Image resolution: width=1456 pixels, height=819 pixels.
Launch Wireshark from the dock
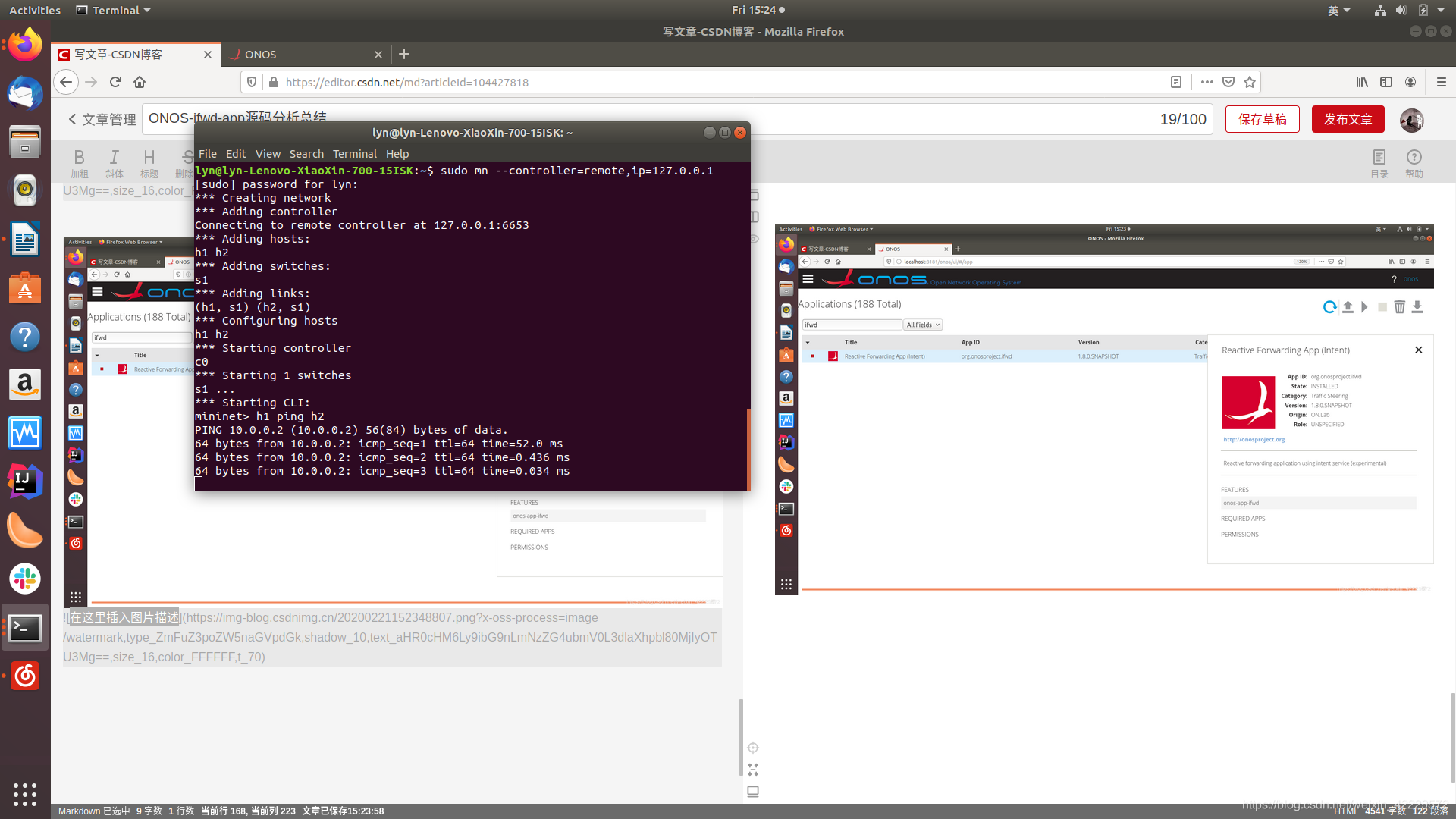[x=25, y=433]
